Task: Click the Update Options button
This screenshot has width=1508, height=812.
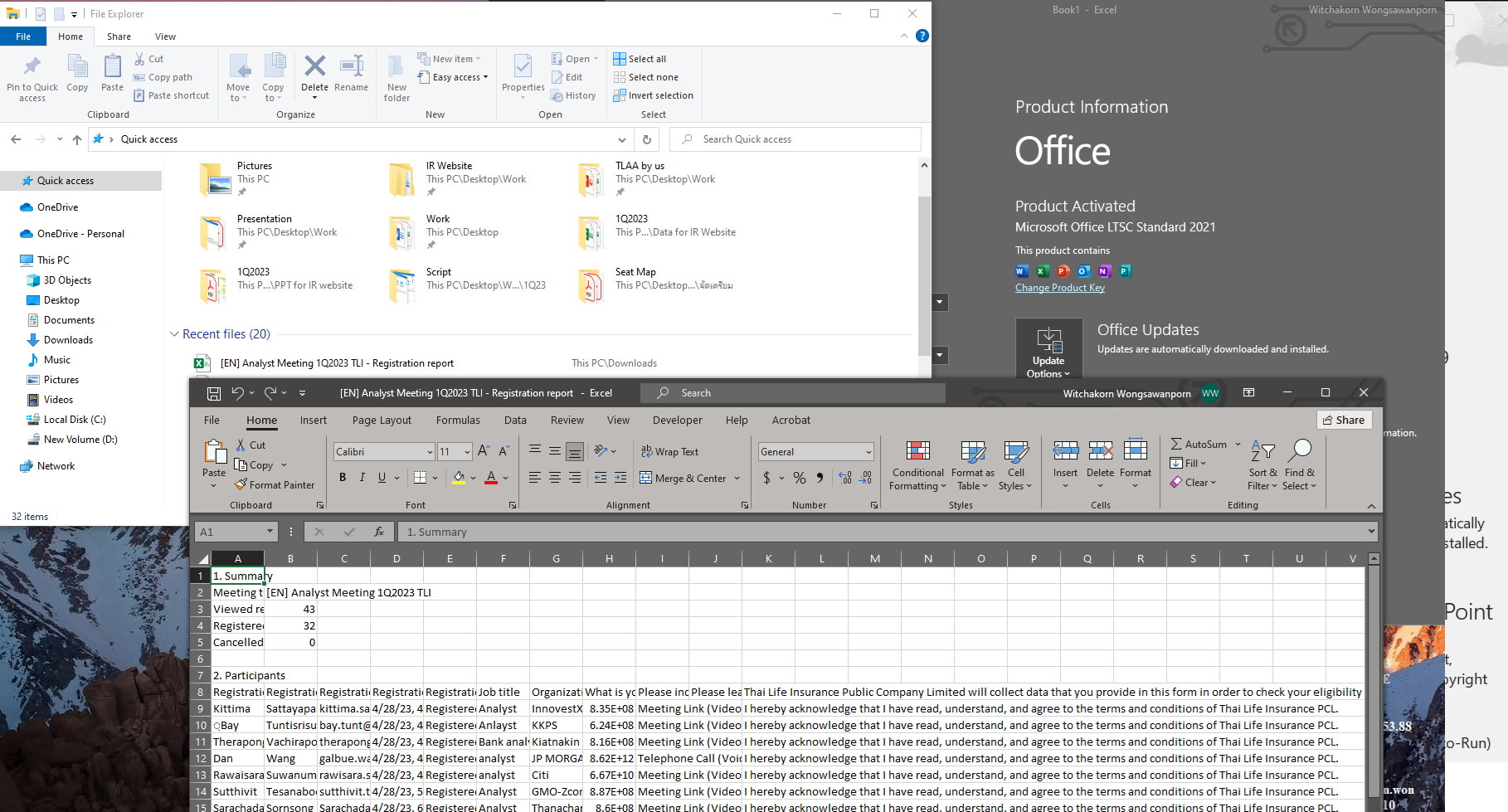Action: pyautogui.click(x=1049, y=349)
